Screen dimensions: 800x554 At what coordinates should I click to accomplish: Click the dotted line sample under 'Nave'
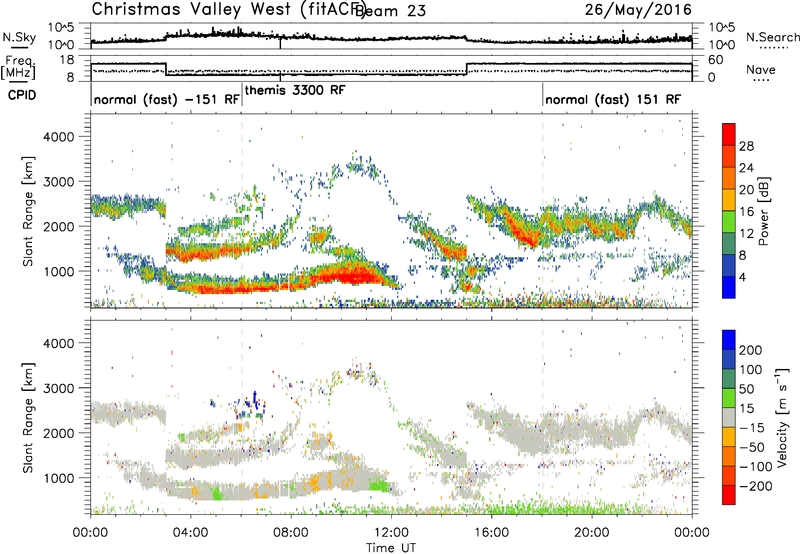click(x=762, y=80)
